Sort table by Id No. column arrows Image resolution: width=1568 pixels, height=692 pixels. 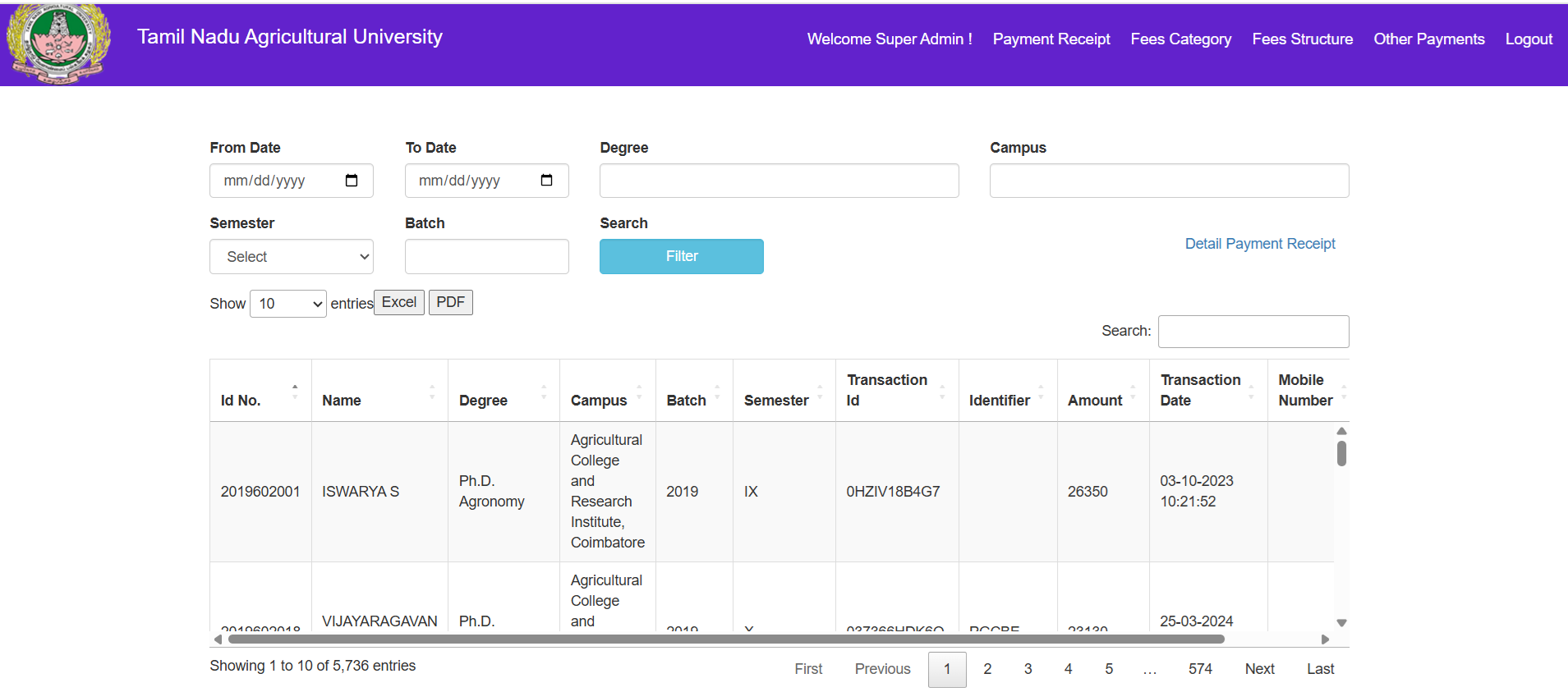(295, 392)
